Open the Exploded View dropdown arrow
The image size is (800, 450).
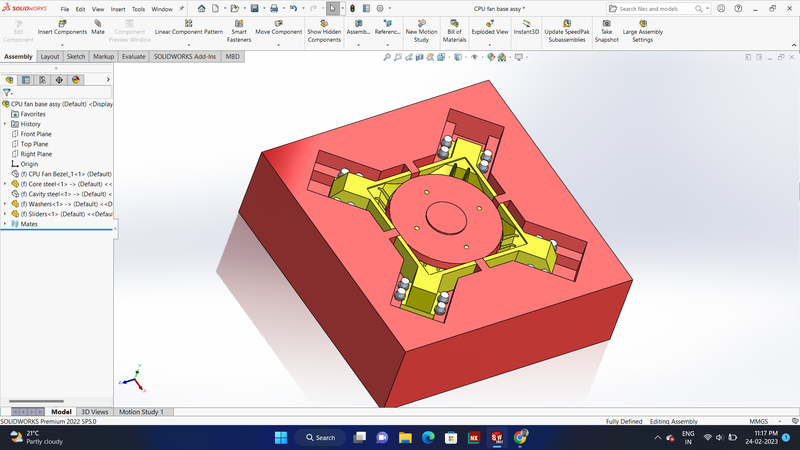(x=490, y=41)
